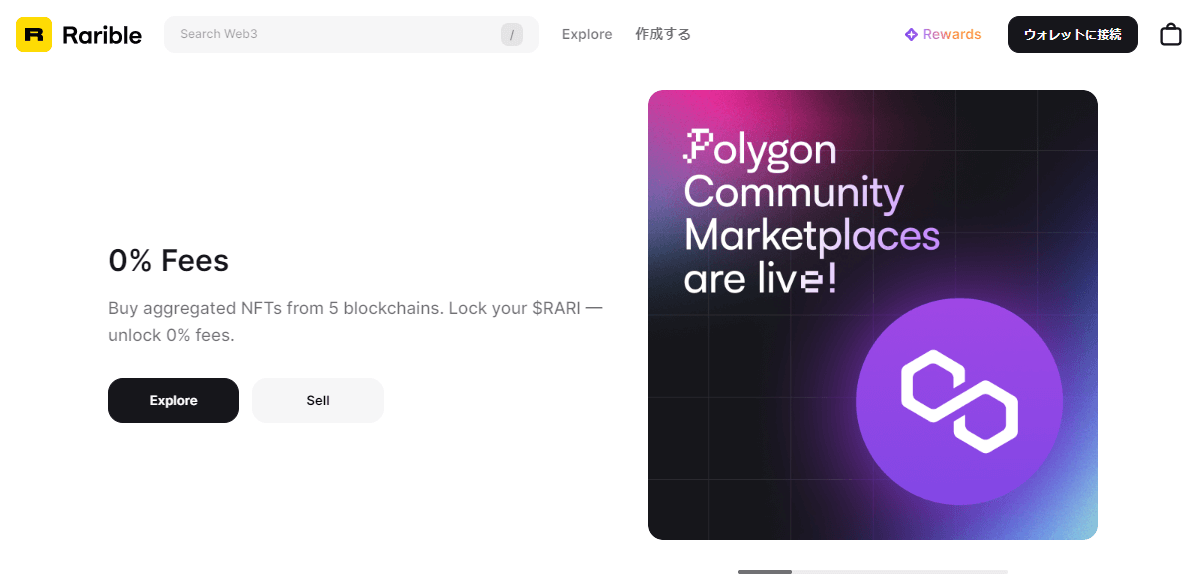Image resolution: width=1200 pixels, height=580 pixels.
Task: Click the 0% Fees heading
Action: [x=168, y=261]
